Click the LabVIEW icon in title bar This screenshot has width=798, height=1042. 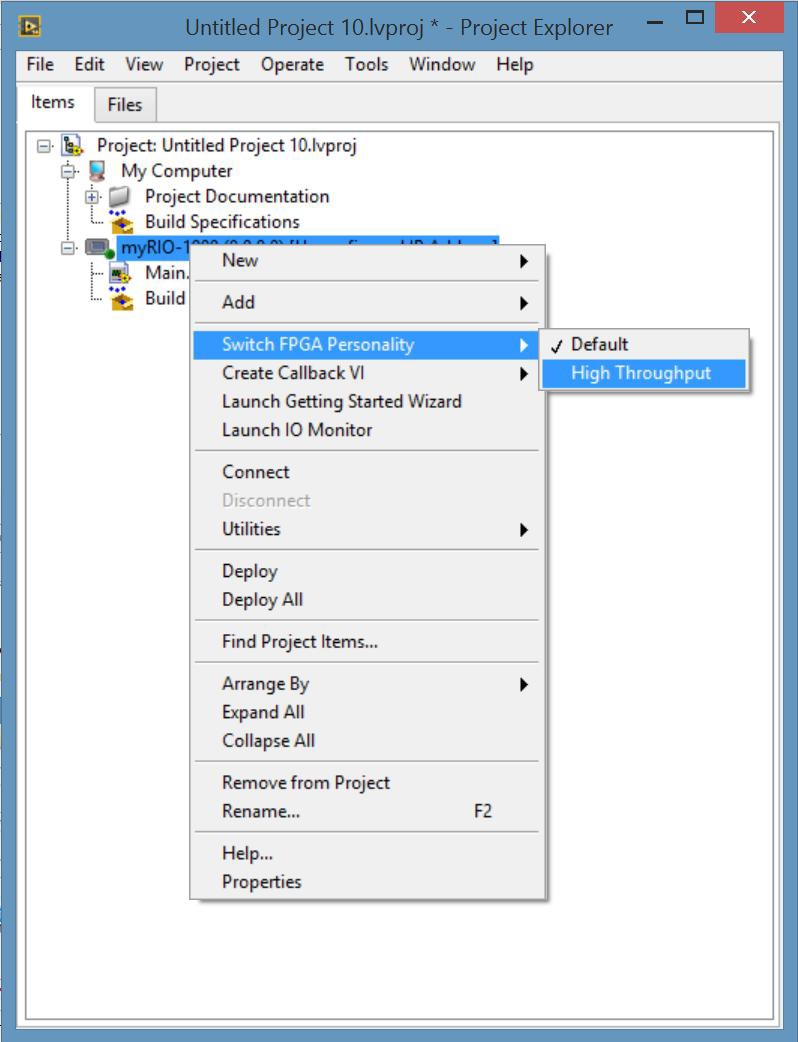click(29, 26)
